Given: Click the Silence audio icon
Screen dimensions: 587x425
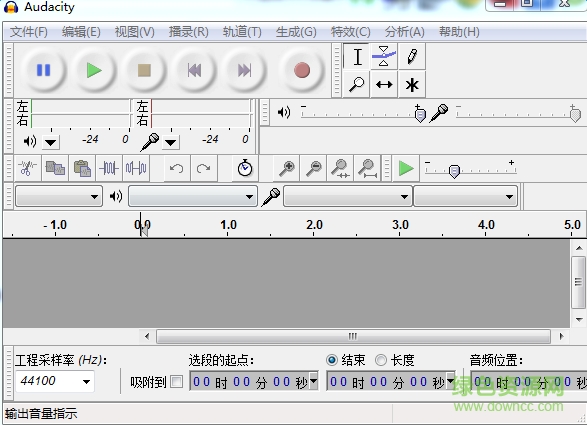Looking at the screenshot, I should click(136, 169).
